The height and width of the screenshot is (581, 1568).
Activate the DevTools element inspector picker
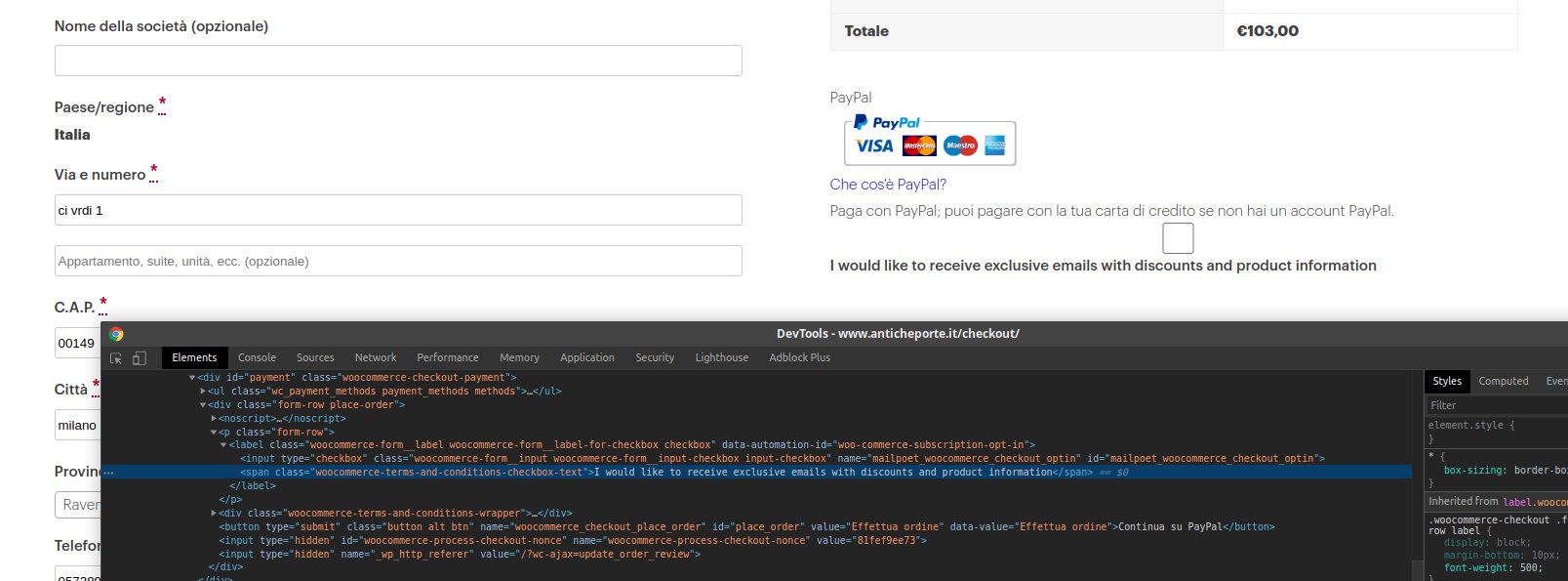(116, 358)
